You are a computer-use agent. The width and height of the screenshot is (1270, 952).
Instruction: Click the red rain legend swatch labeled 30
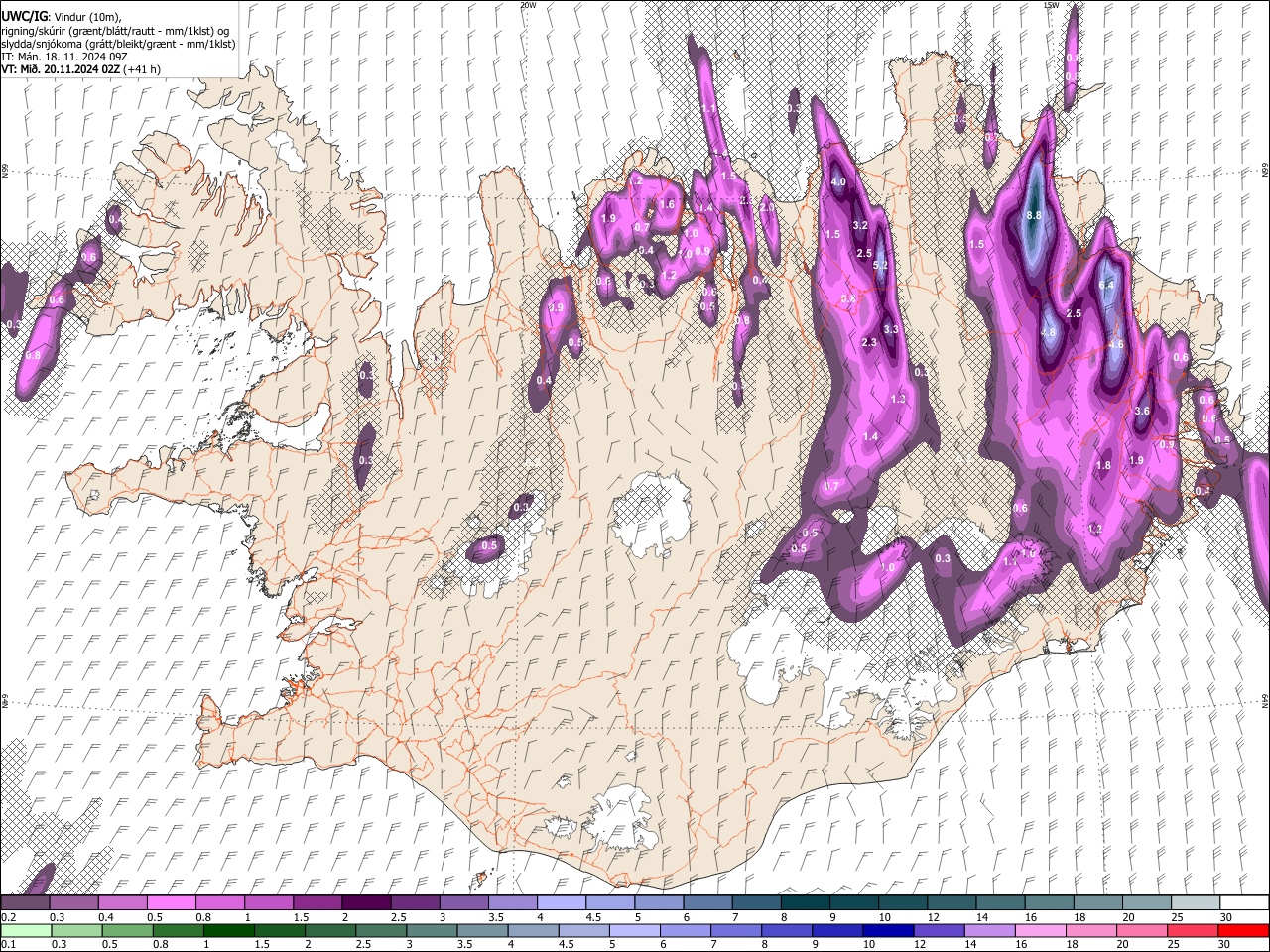(x=1243, y=930)
